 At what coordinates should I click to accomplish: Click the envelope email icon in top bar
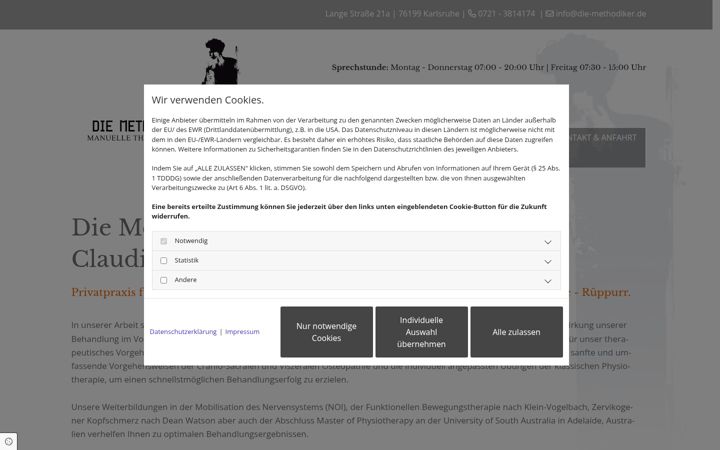click(x=549, y=14)
